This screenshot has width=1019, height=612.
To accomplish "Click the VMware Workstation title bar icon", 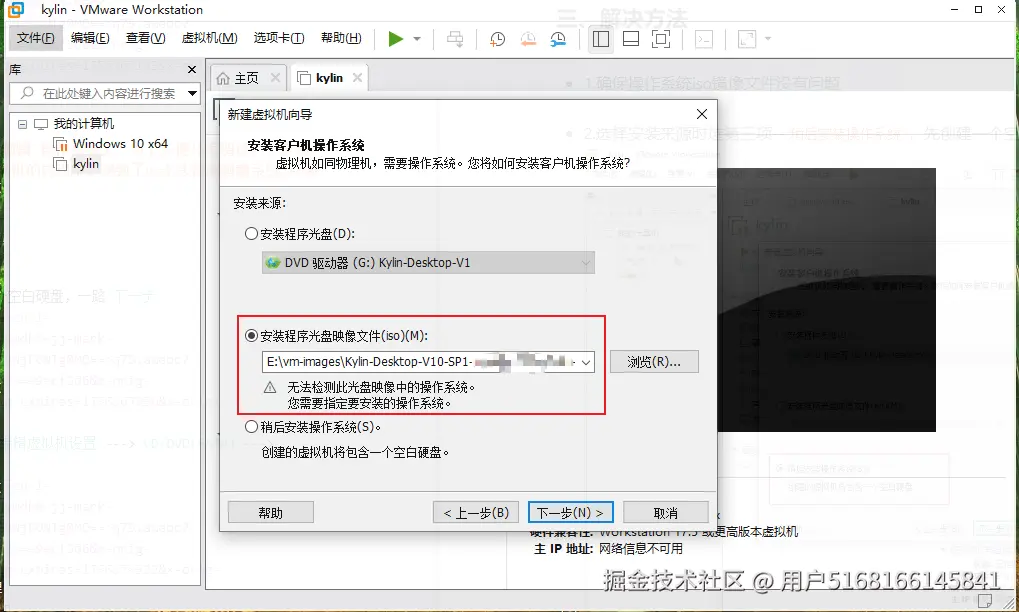I will click(16, 10).
